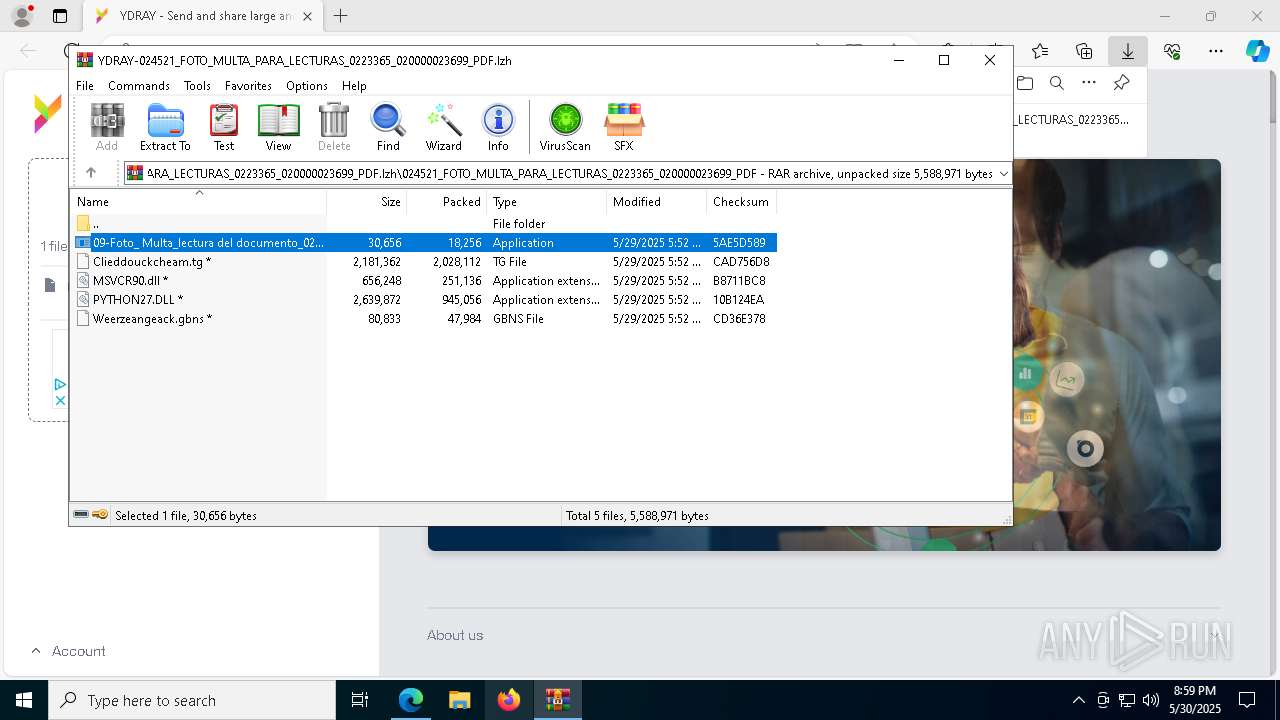Open the Windows Start menu
The image size is (1280, 720).
coord(24,700)
